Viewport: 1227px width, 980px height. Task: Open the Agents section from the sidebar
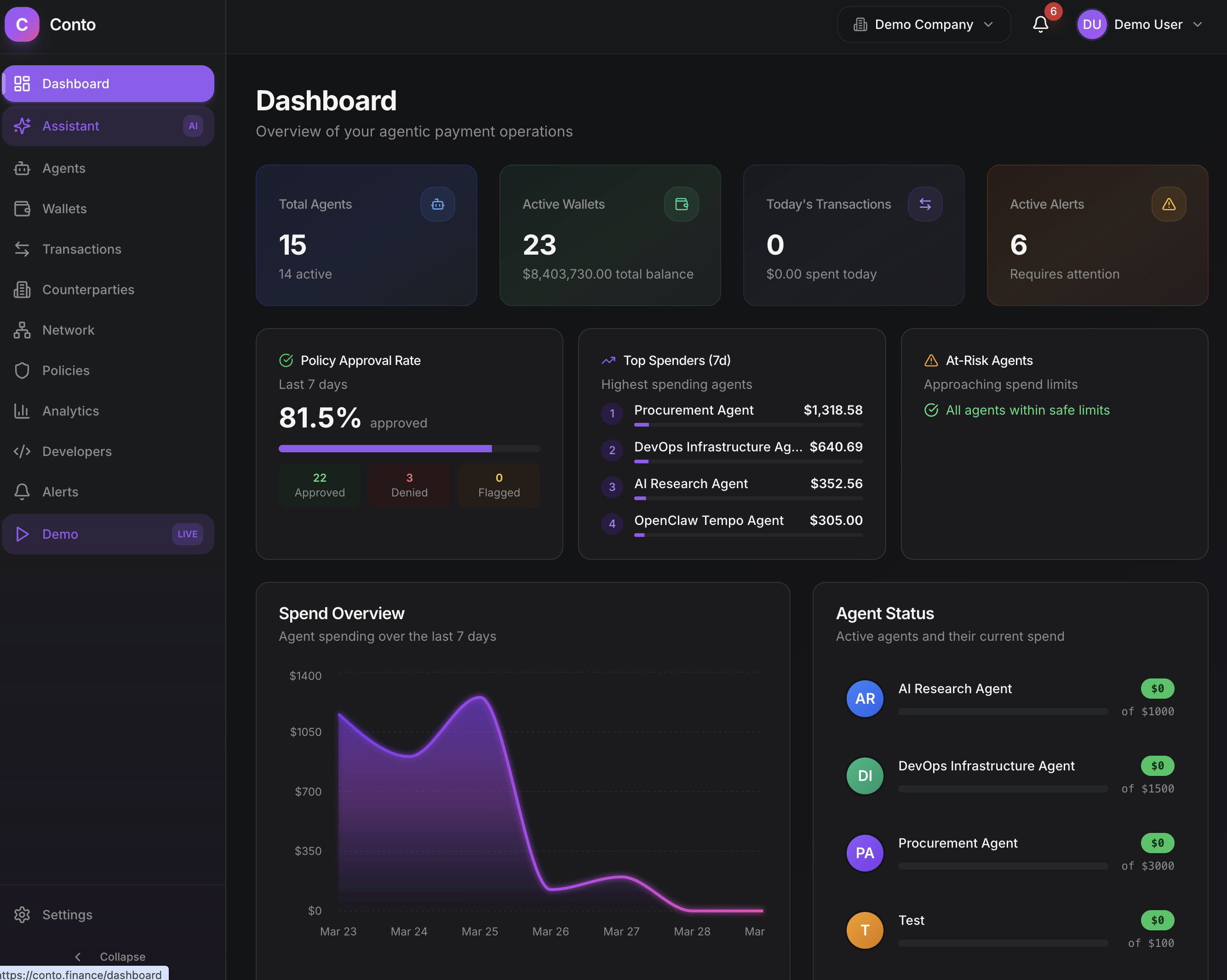(63, 168)
